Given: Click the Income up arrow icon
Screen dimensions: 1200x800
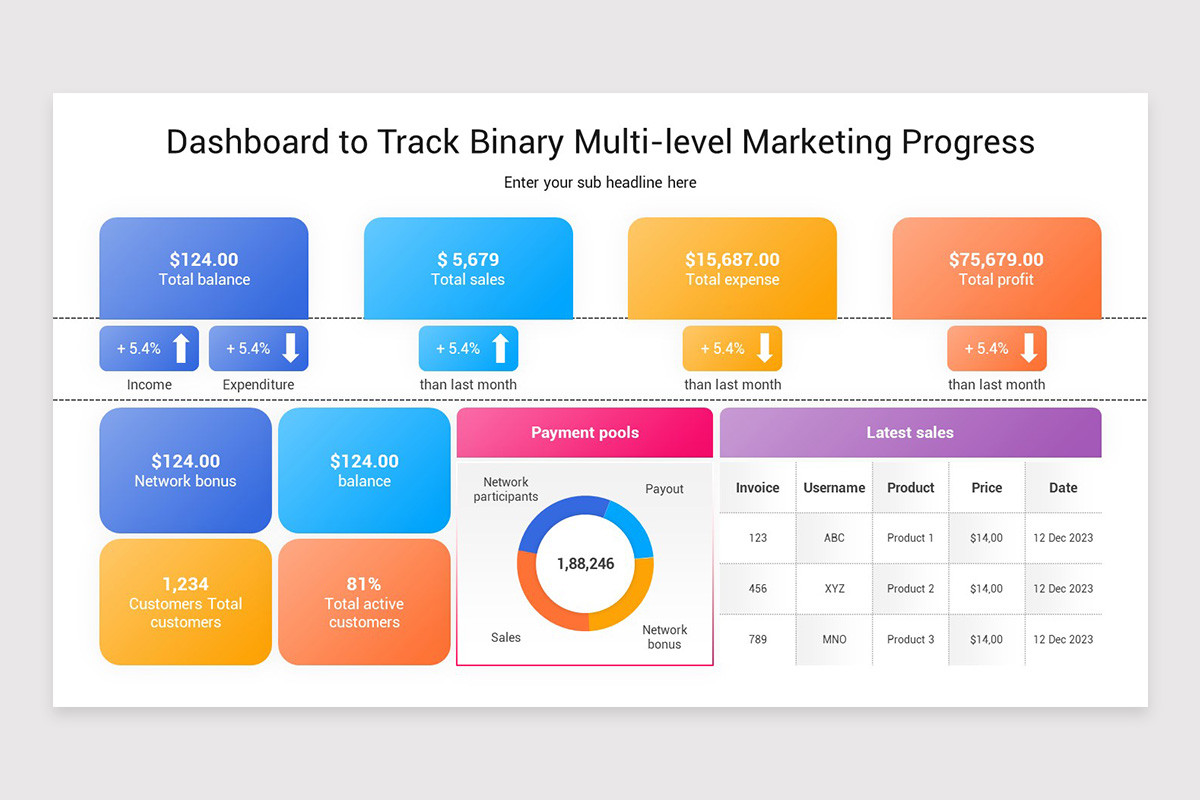Looking at the screenshot, I should pos(181,348).
